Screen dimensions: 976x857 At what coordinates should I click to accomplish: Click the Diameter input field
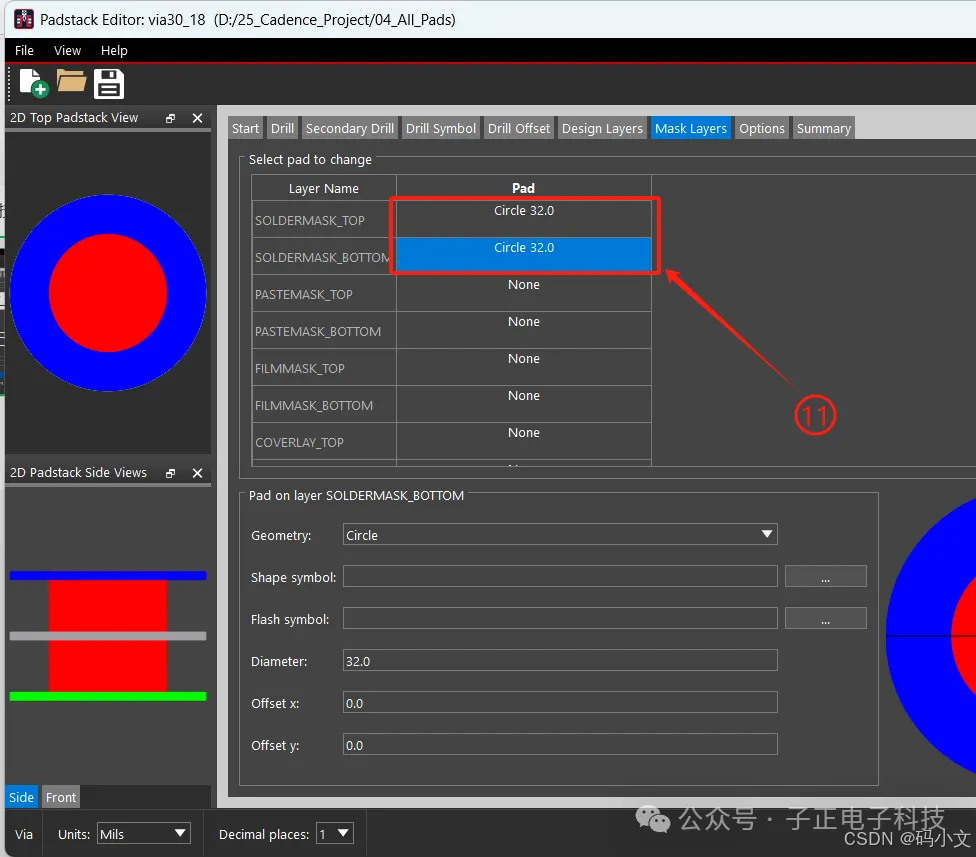pyautogui.click(x=560, y=660)
